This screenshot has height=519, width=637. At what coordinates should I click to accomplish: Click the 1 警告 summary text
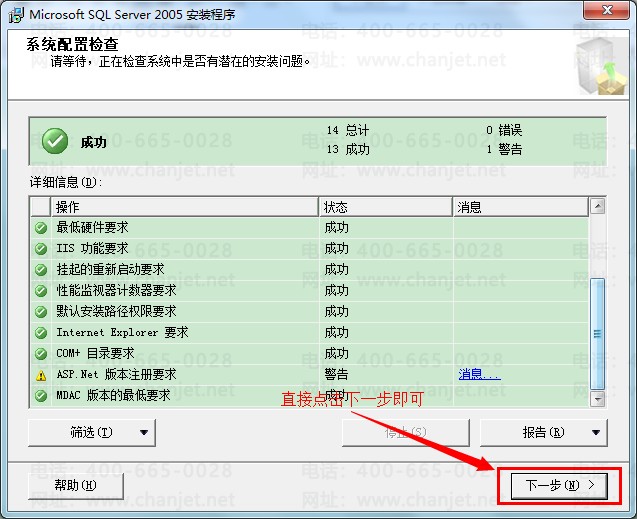point(504,149)
